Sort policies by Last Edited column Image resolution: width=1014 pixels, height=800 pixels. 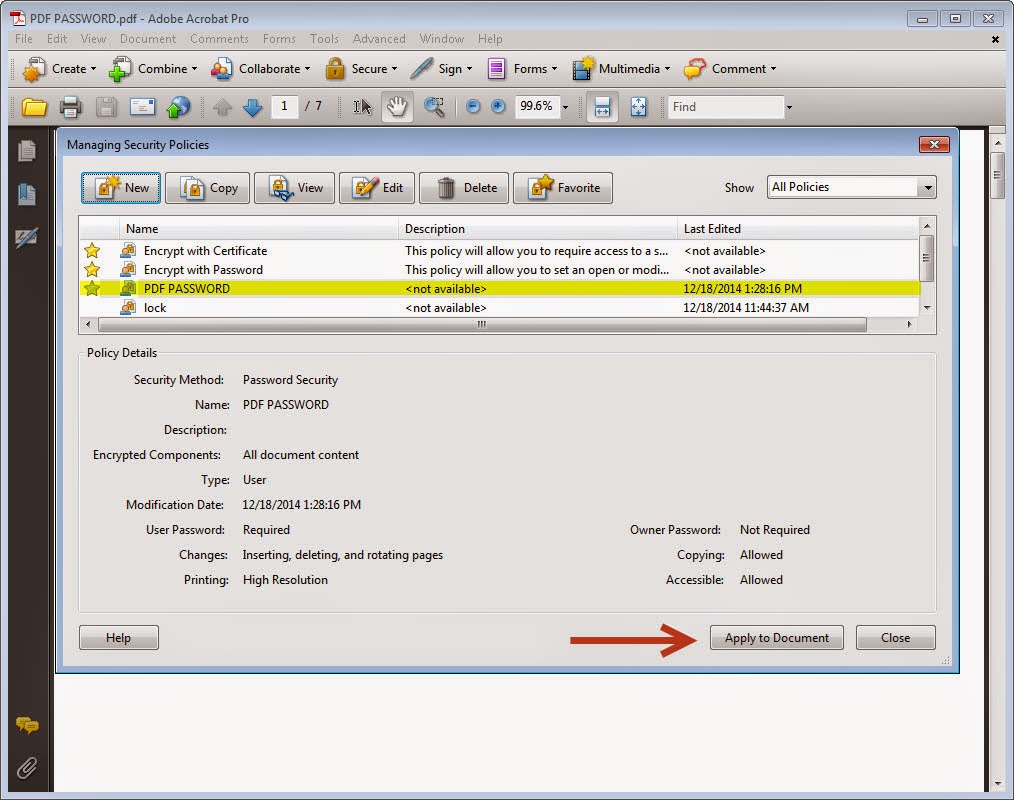(x=798, y=228)
